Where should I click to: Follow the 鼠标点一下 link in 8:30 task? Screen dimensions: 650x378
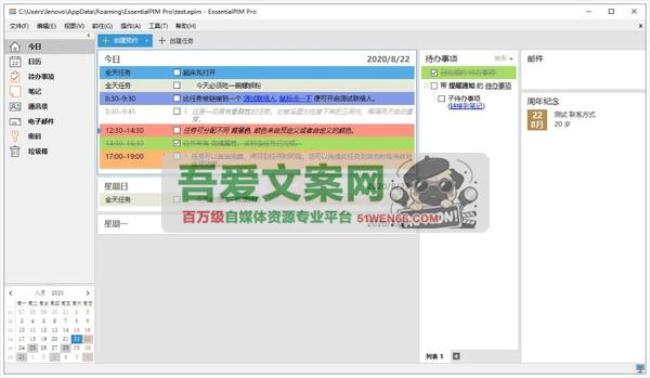pos(295,99)
